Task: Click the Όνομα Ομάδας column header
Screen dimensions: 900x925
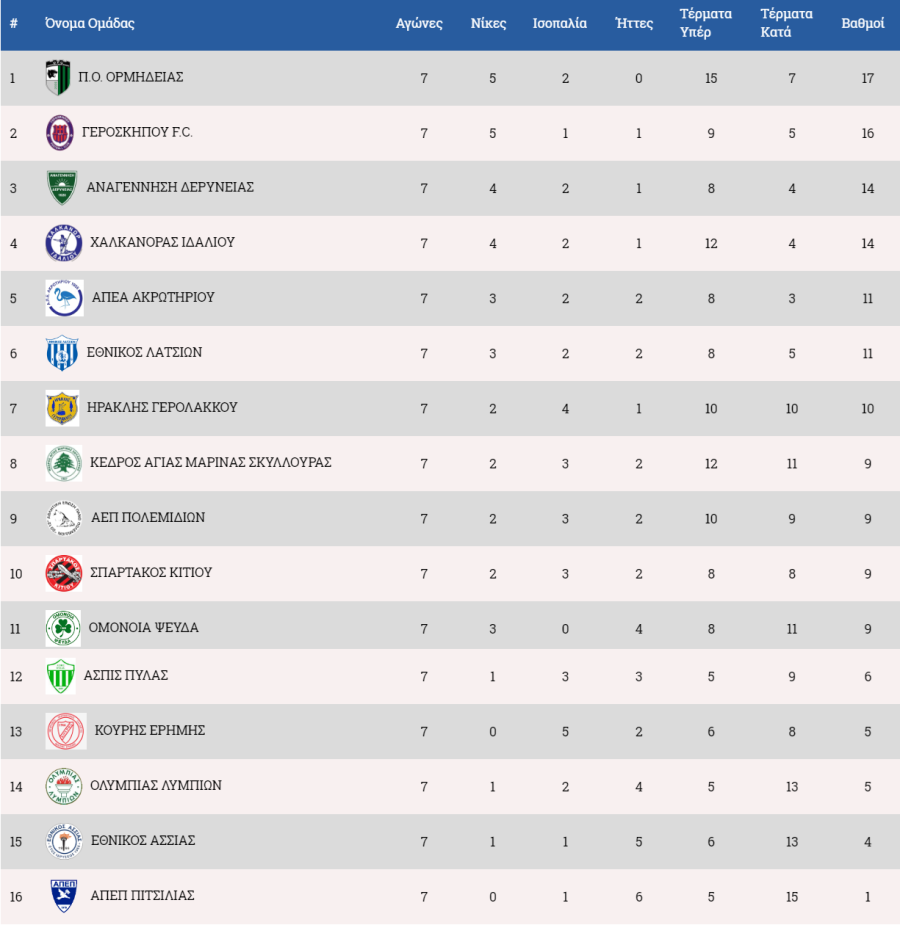Action: [x=90, y=23]
